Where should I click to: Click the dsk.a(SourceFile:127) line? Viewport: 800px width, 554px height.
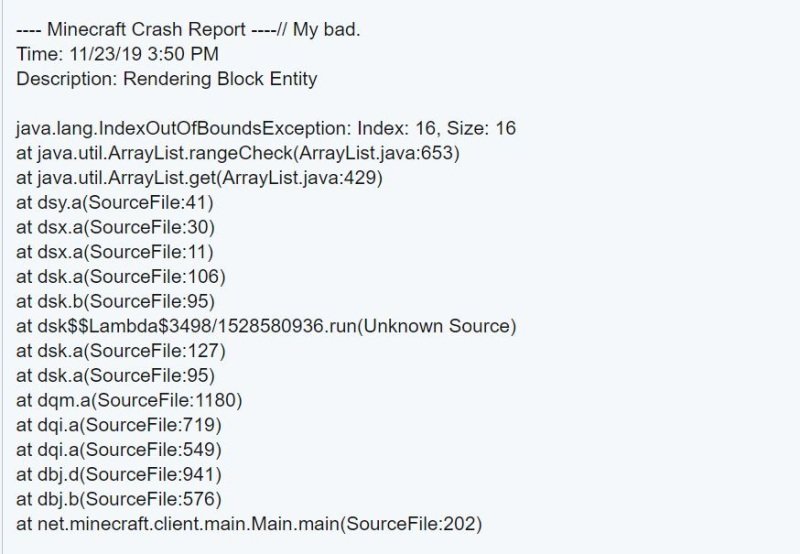point(120,351)
